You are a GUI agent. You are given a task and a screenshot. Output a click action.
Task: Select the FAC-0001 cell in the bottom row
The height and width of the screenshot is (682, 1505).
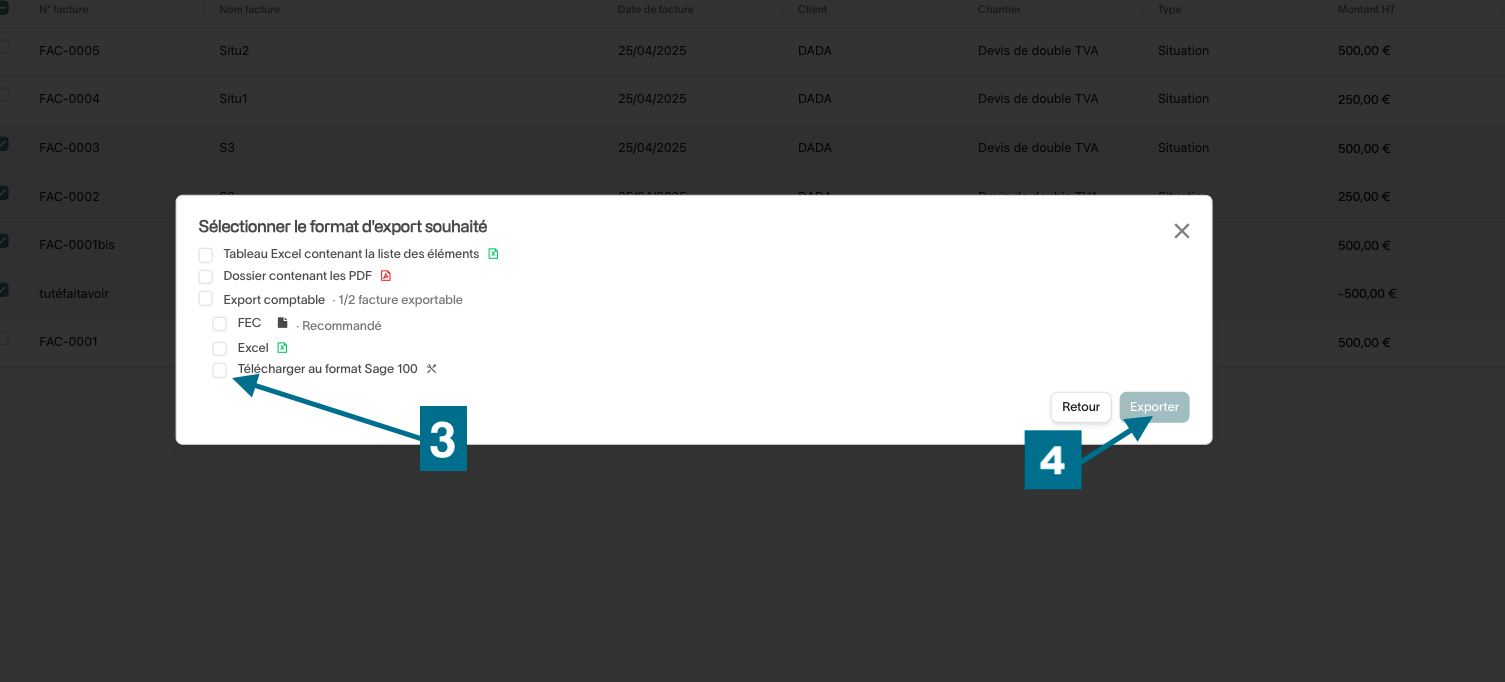[x=68, y=342]
